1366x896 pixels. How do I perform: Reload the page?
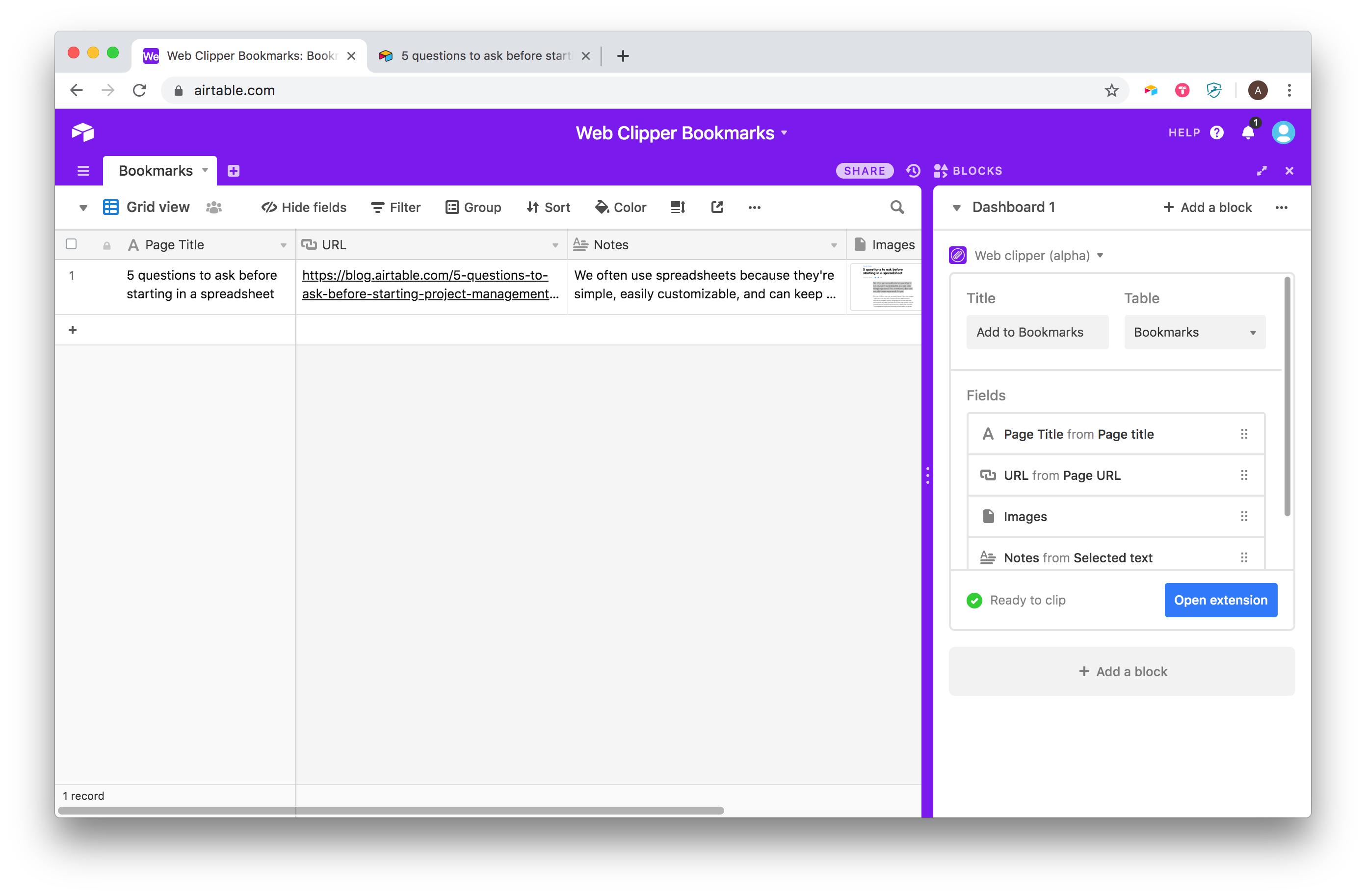coord(139,90)
